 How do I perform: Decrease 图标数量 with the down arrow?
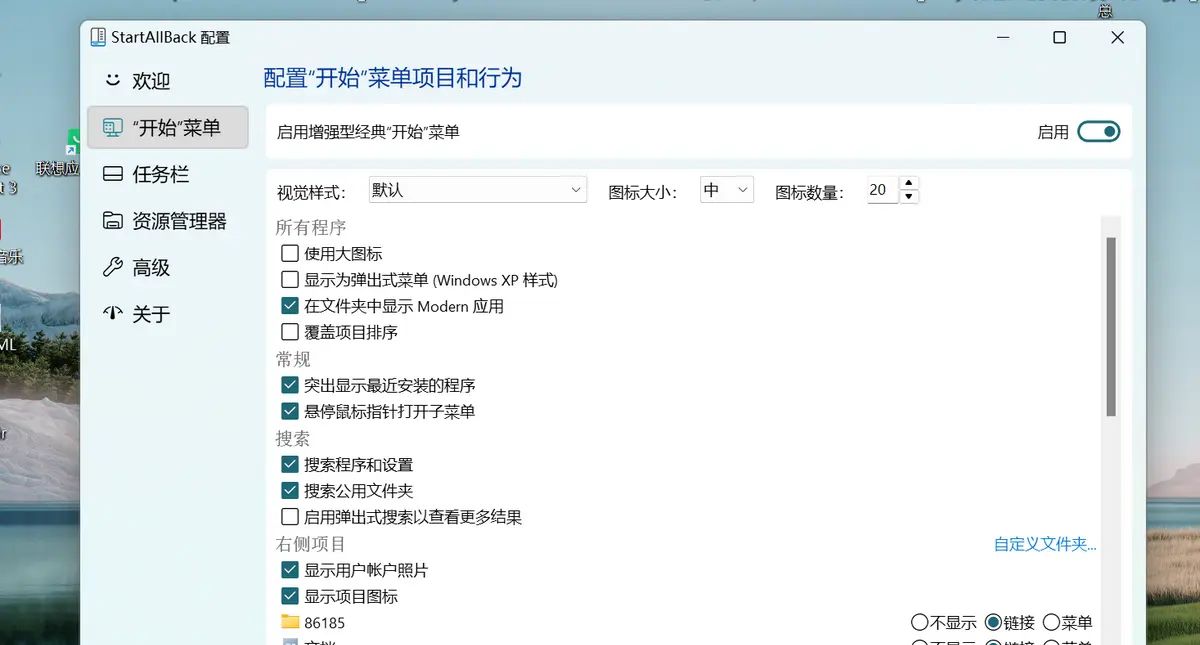point(909,197)
